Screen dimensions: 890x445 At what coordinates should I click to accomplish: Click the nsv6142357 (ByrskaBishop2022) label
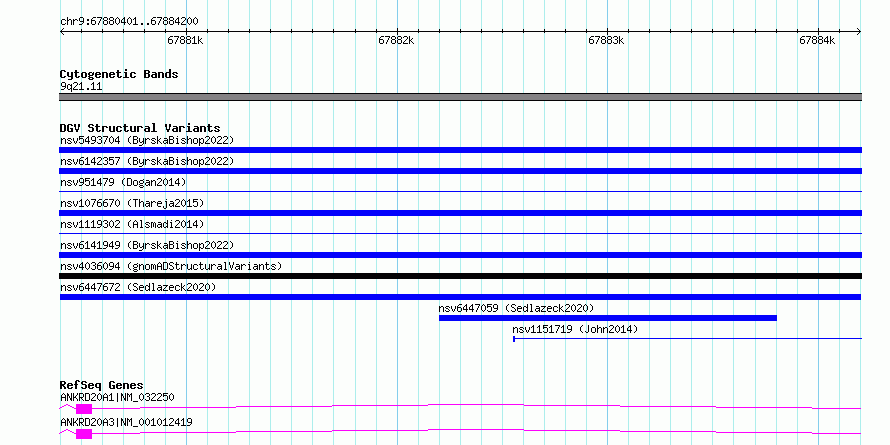click(x=147, y=161)
